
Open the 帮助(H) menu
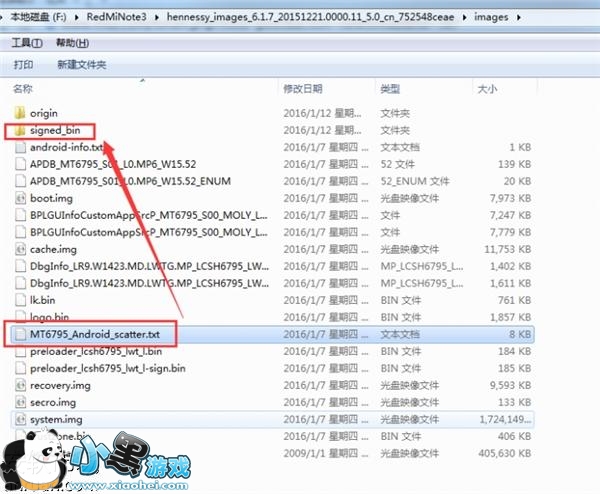pos(72,42)
